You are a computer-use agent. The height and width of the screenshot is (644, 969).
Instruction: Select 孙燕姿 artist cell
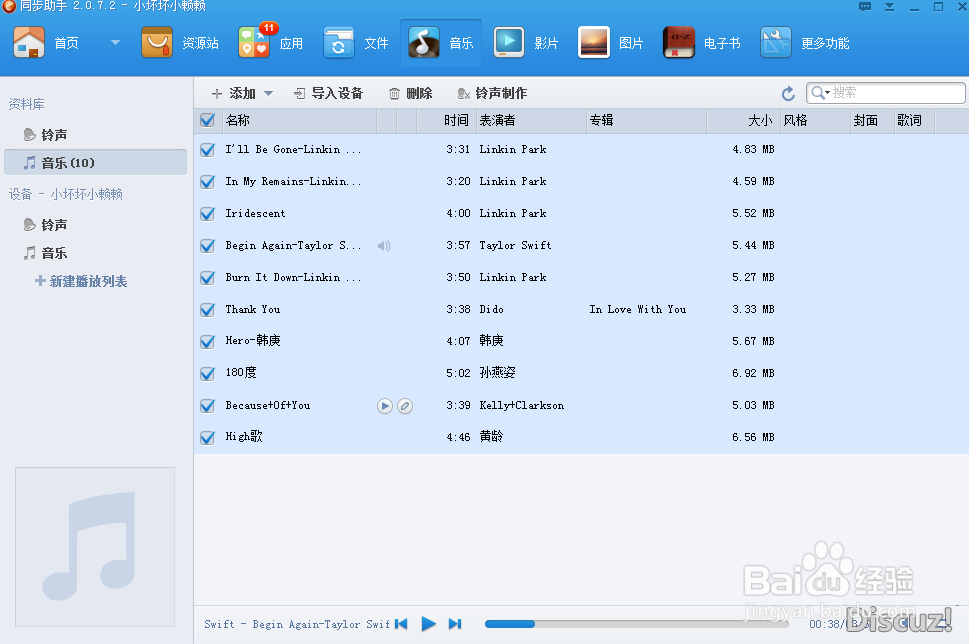(497, 373)
